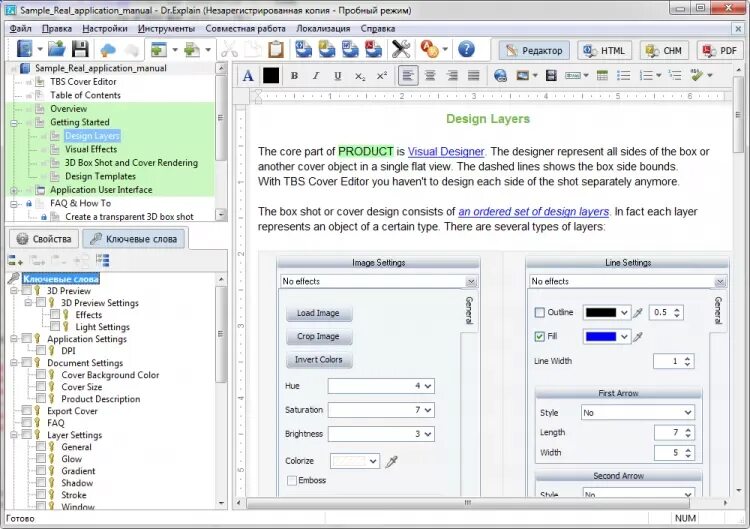Apply bulleted list formatting
Viewport: 750px width, 529px height.
pyautogui.click(x=623, y=76)
